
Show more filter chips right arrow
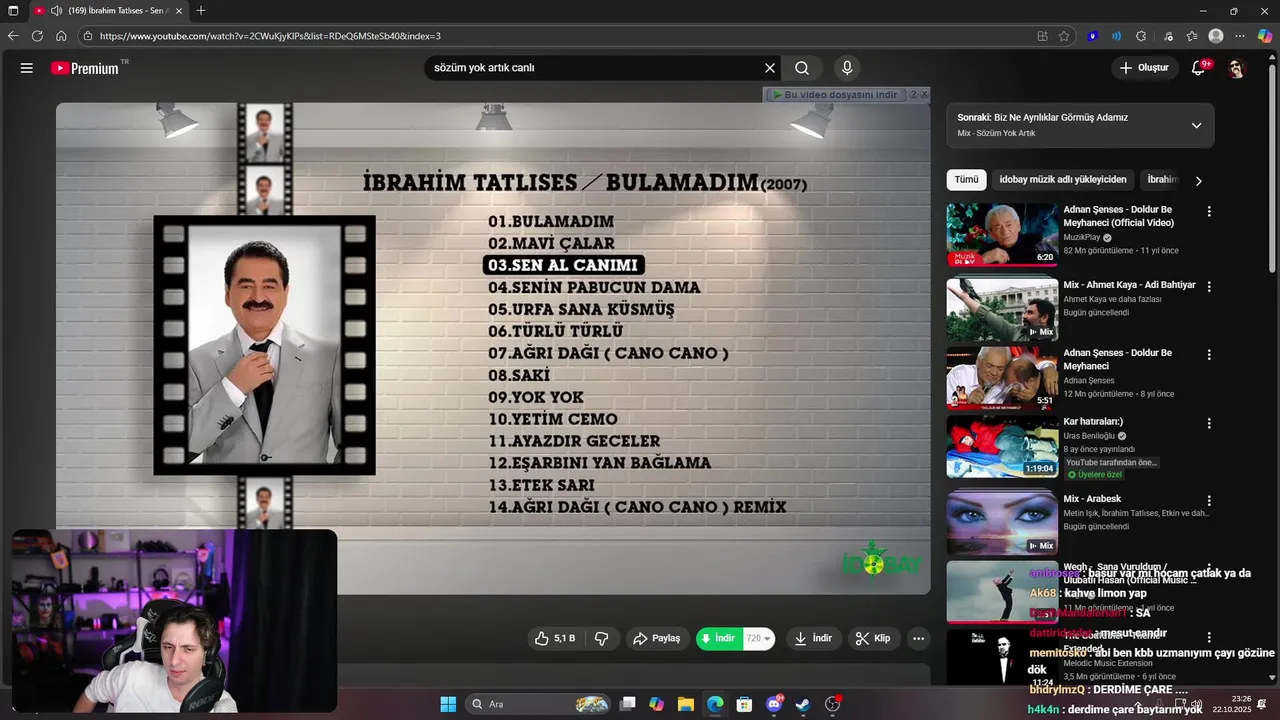pyautogui.click(x=1198, y=180)
